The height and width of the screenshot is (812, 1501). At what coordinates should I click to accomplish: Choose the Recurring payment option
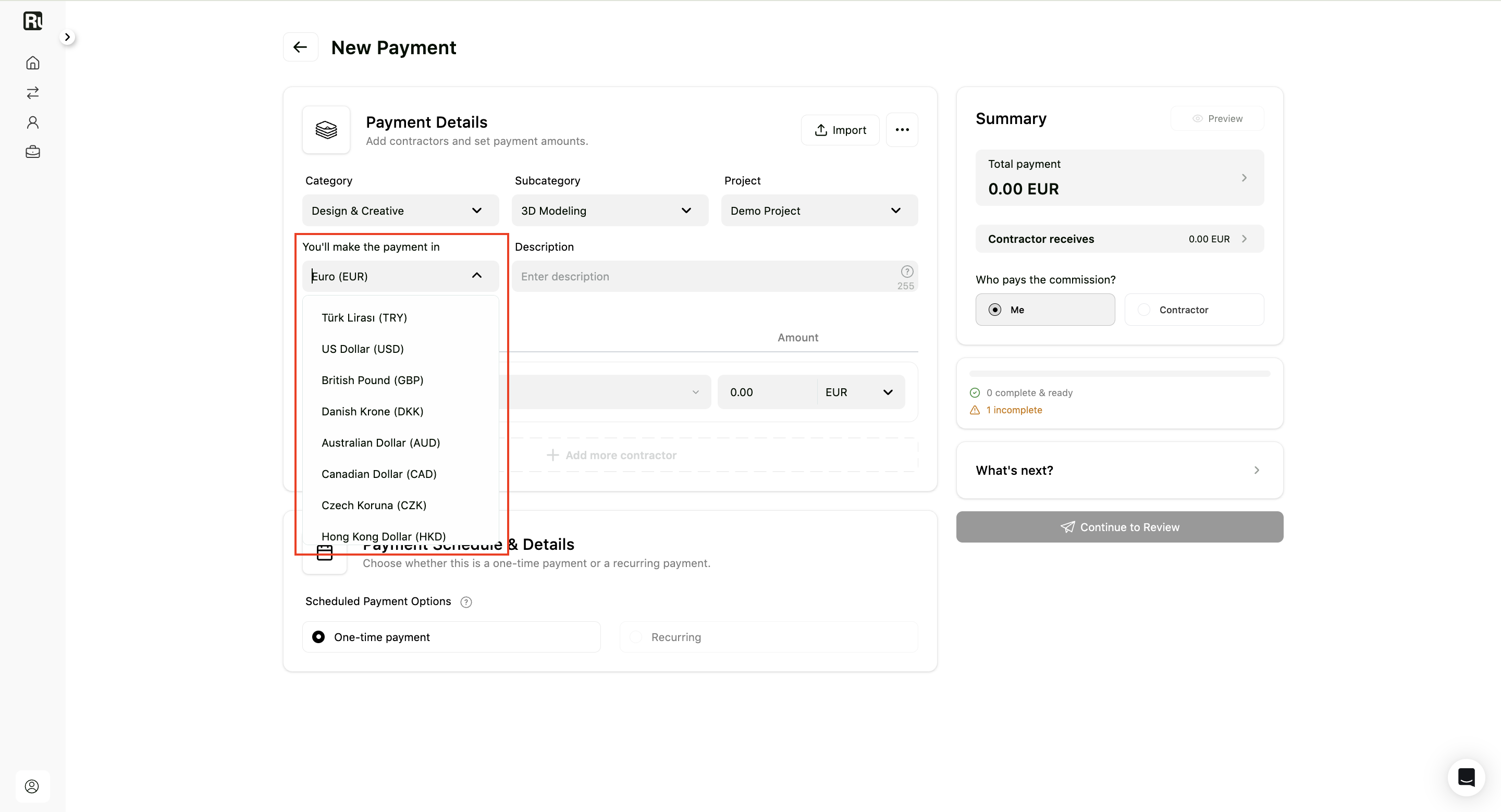(769, 637)
